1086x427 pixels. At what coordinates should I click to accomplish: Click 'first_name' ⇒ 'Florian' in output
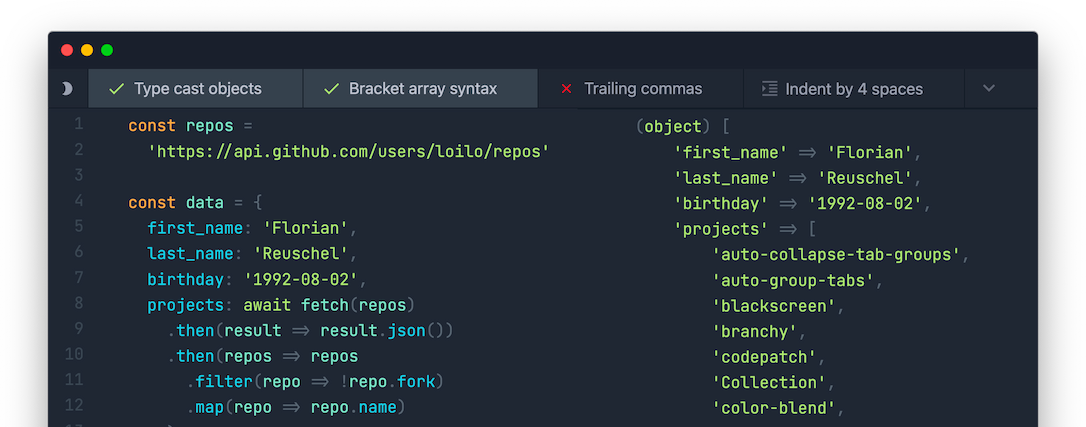click(x=798, y=152)
